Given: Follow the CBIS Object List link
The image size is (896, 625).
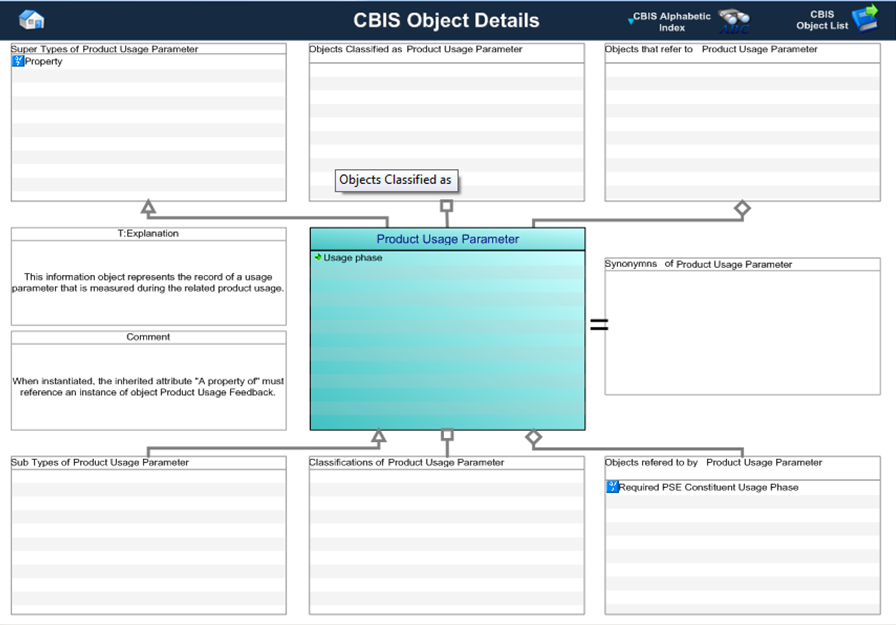Looking at the screenshot, I should pos(822,20).
